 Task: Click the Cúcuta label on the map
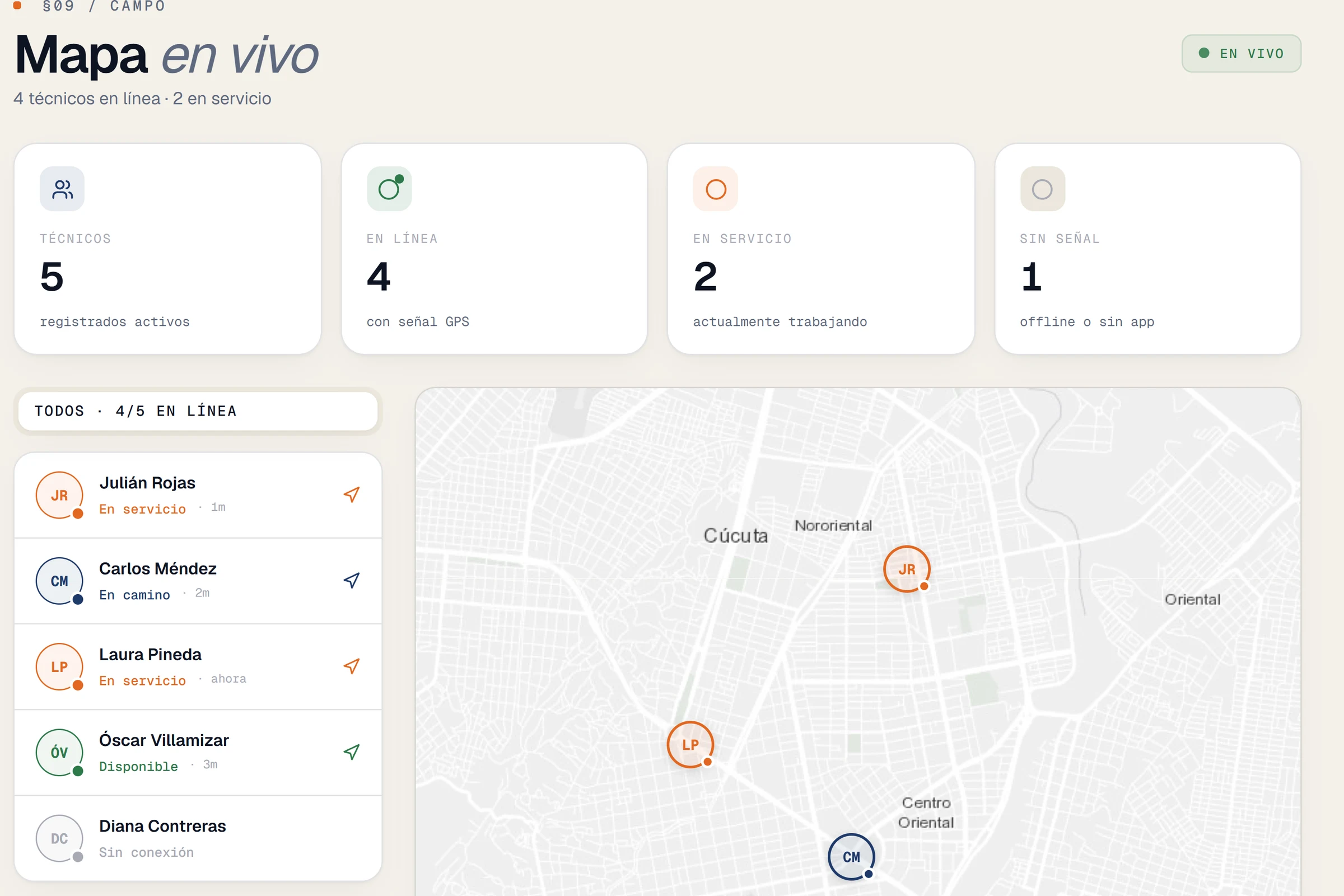(735, 535)
